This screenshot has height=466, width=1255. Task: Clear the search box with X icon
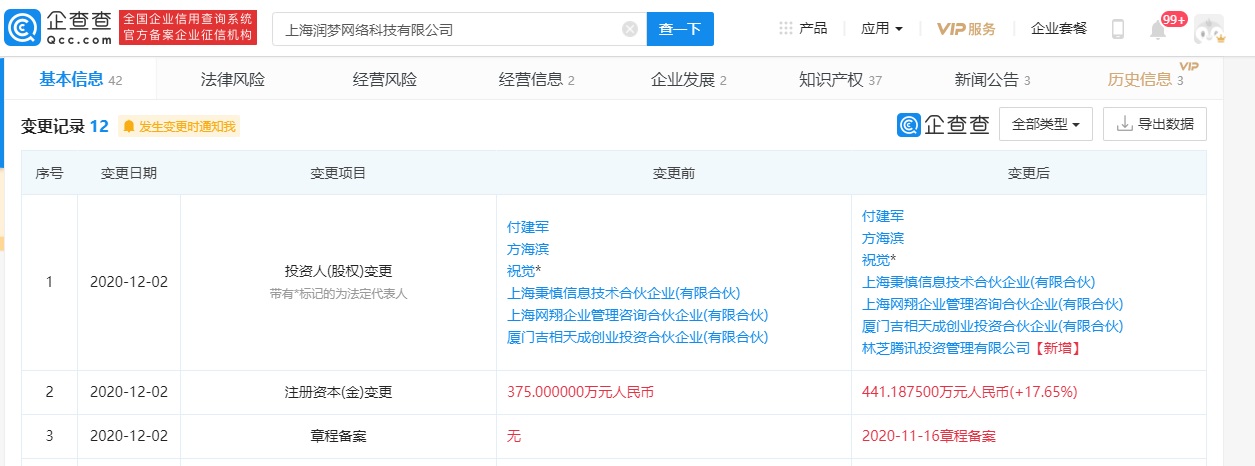[x=630, y=29]
